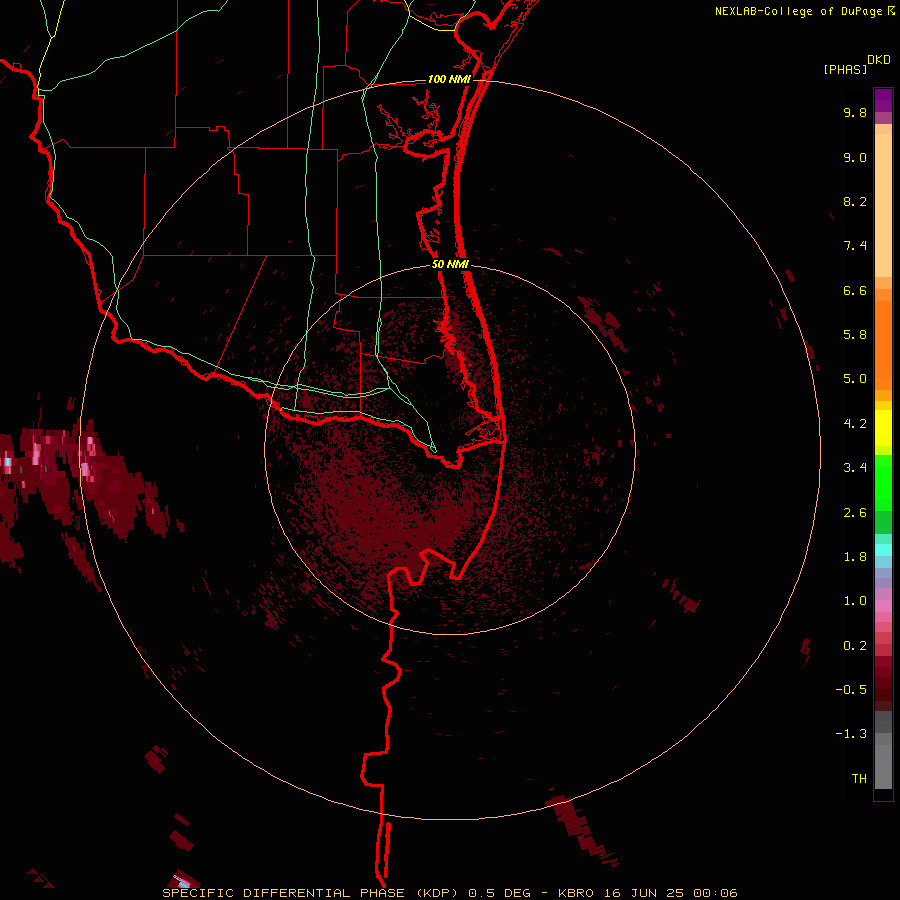Pick the bright green color bar segment

pyautogui.click(x=883, y=486)
